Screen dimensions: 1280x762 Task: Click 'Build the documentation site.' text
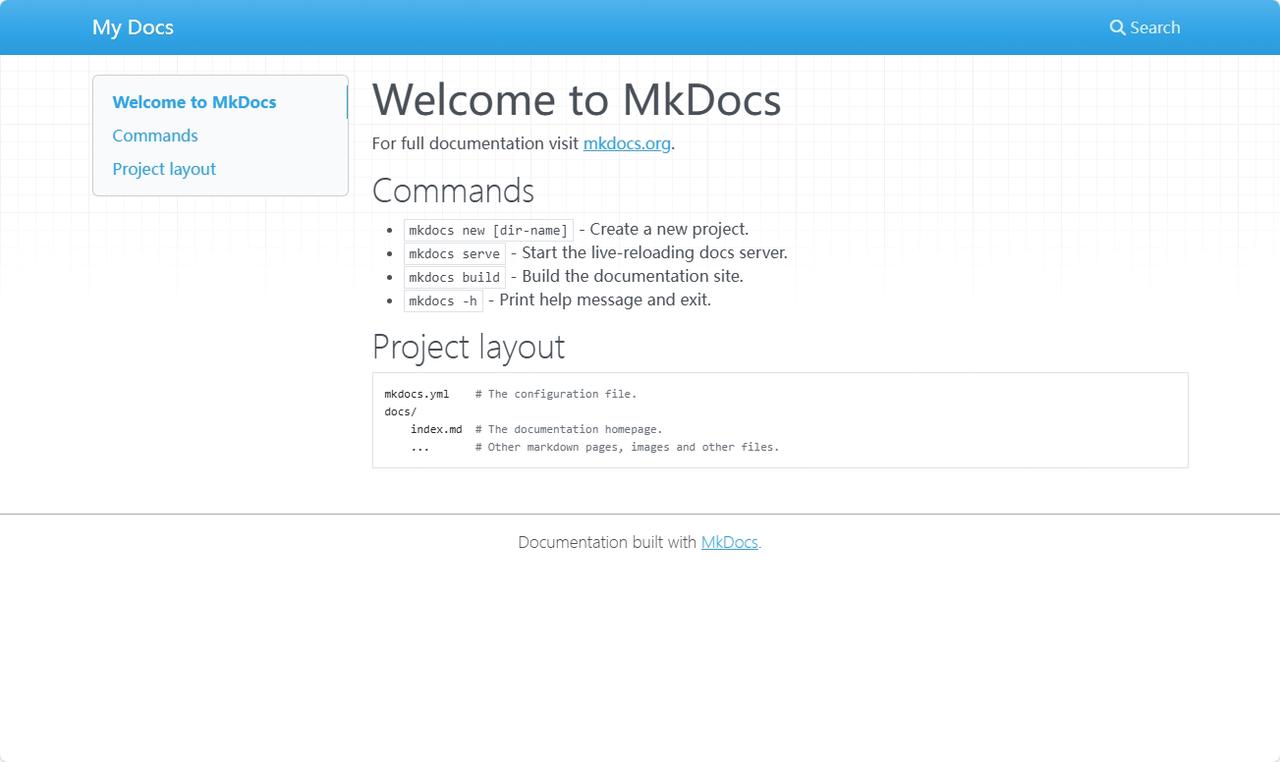click(633, 276)
